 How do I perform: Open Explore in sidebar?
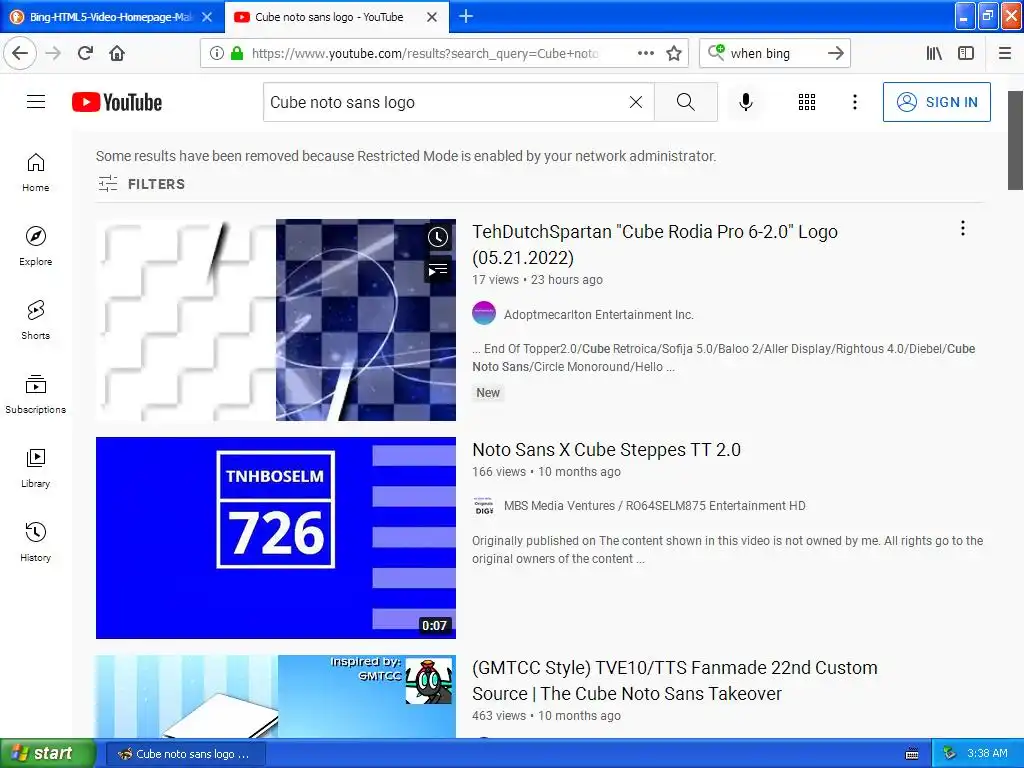[x=36, y=246]
